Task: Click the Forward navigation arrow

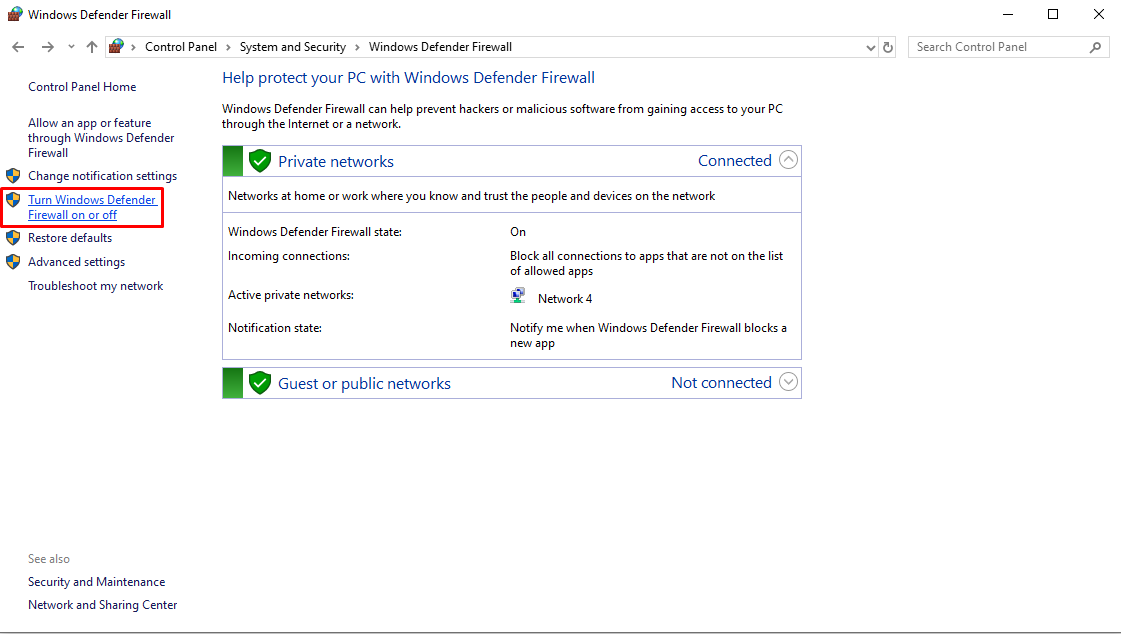Action: tap(47, 47)
